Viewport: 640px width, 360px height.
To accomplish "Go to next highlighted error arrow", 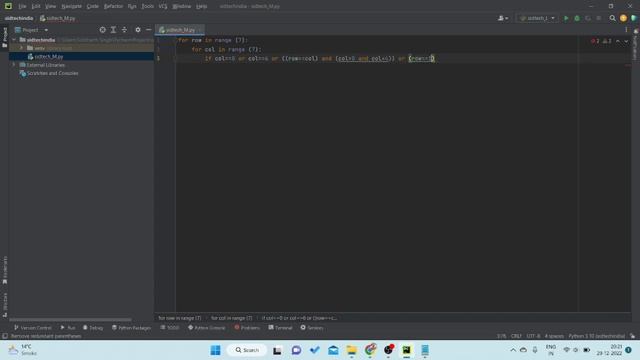I will point(626,41).
